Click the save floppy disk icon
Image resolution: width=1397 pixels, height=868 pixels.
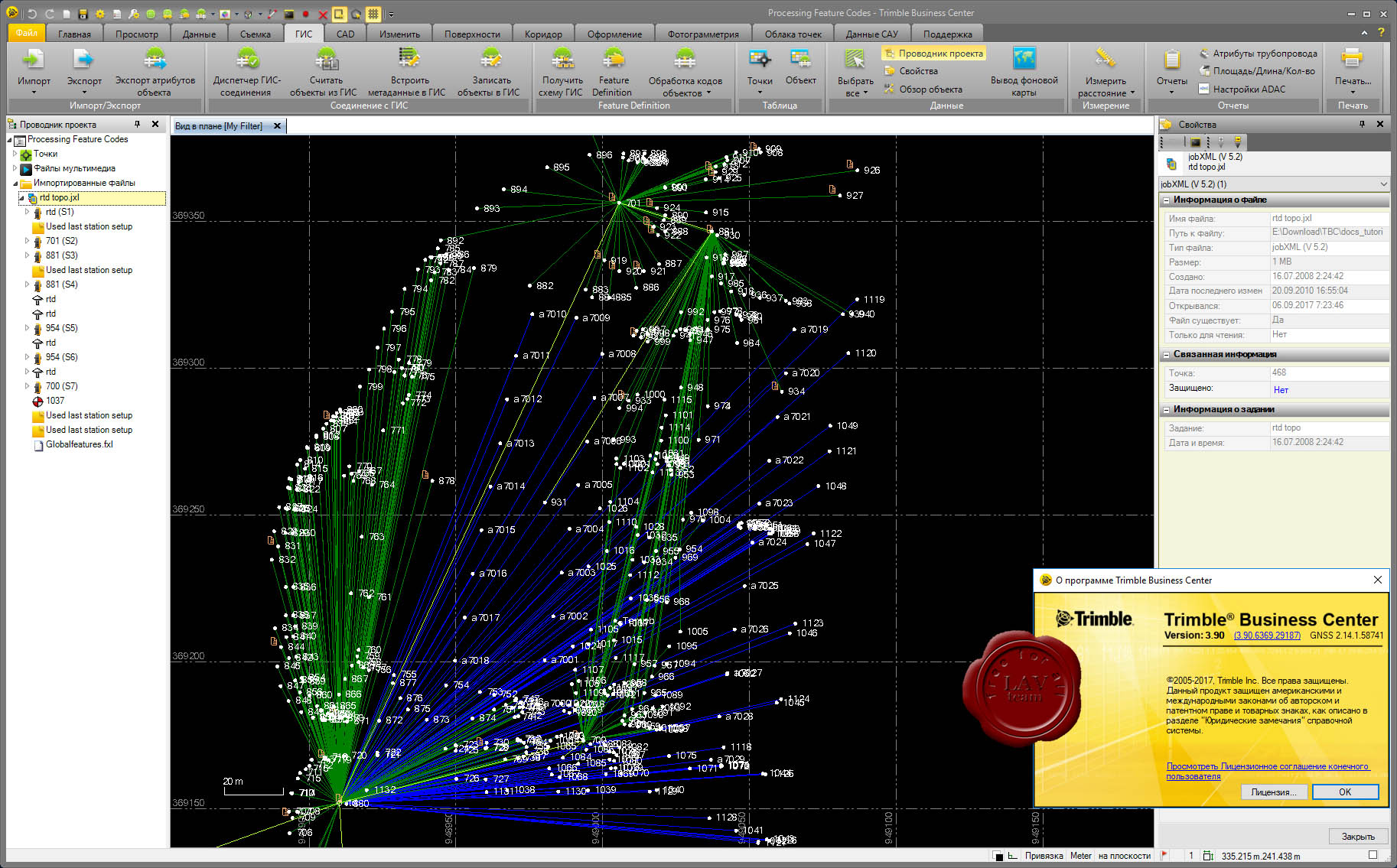coord(83,14)
